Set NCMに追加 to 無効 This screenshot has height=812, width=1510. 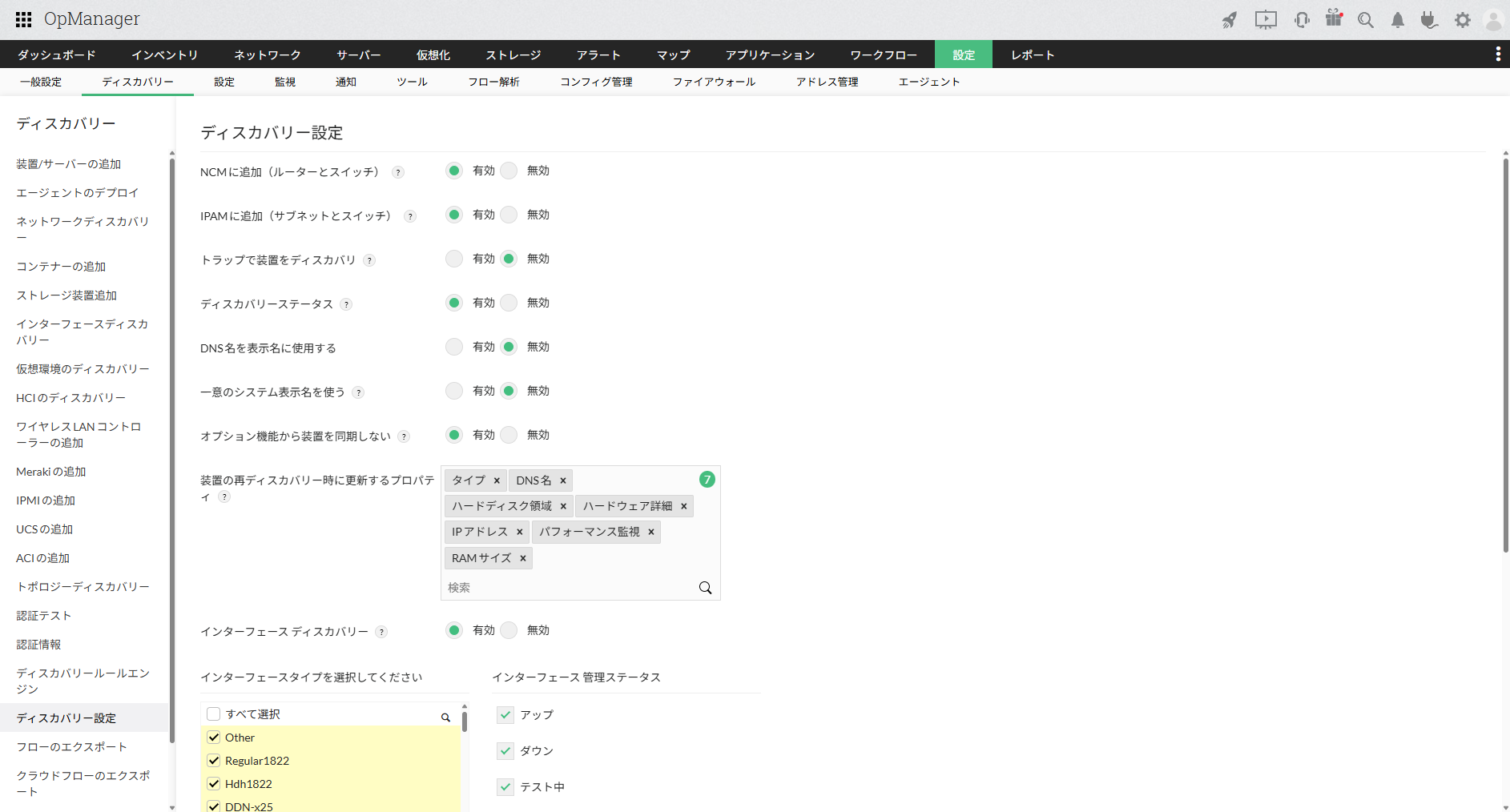(x=509, y=171)
